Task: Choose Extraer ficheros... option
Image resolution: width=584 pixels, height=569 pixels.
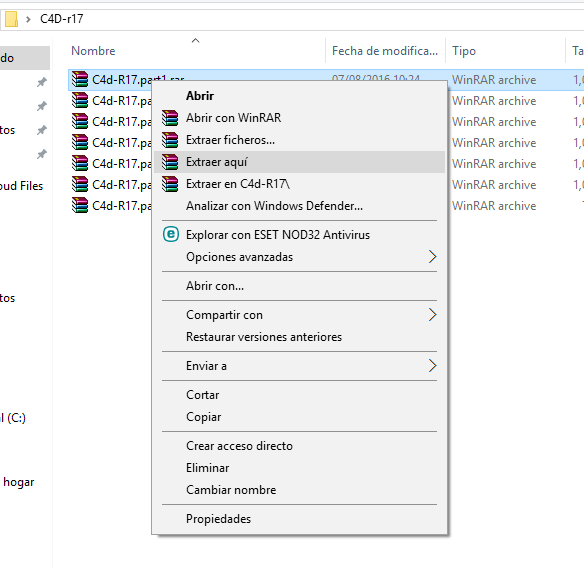Action: (x=299, y=140)
